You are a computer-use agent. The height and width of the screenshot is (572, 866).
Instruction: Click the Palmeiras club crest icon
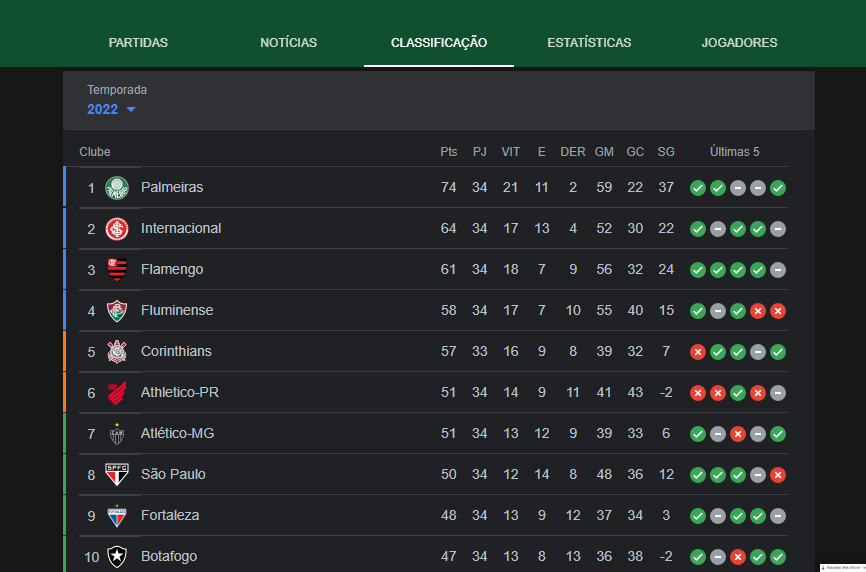point(117,188)
